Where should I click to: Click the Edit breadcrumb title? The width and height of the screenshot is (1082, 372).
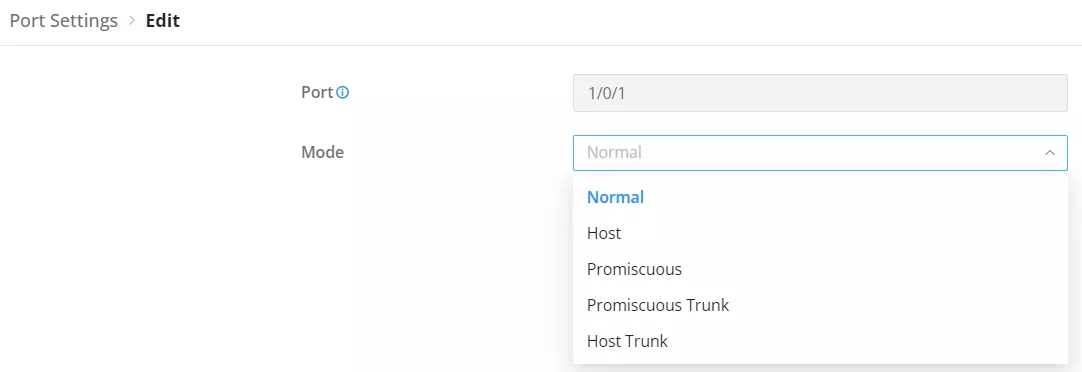click(x=163, y=21)
